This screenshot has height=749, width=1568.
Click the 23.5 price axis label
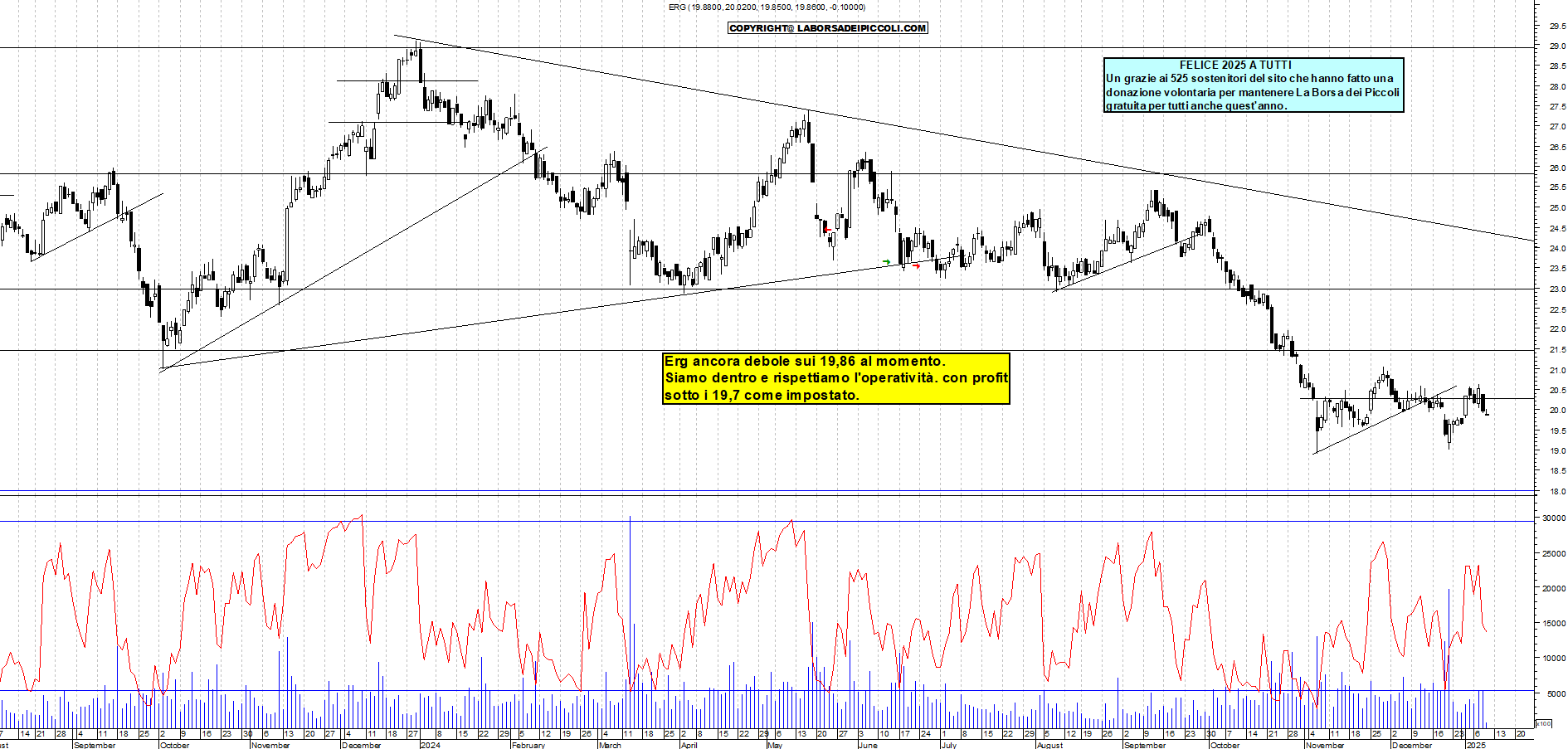click(x=1557, y=269)
